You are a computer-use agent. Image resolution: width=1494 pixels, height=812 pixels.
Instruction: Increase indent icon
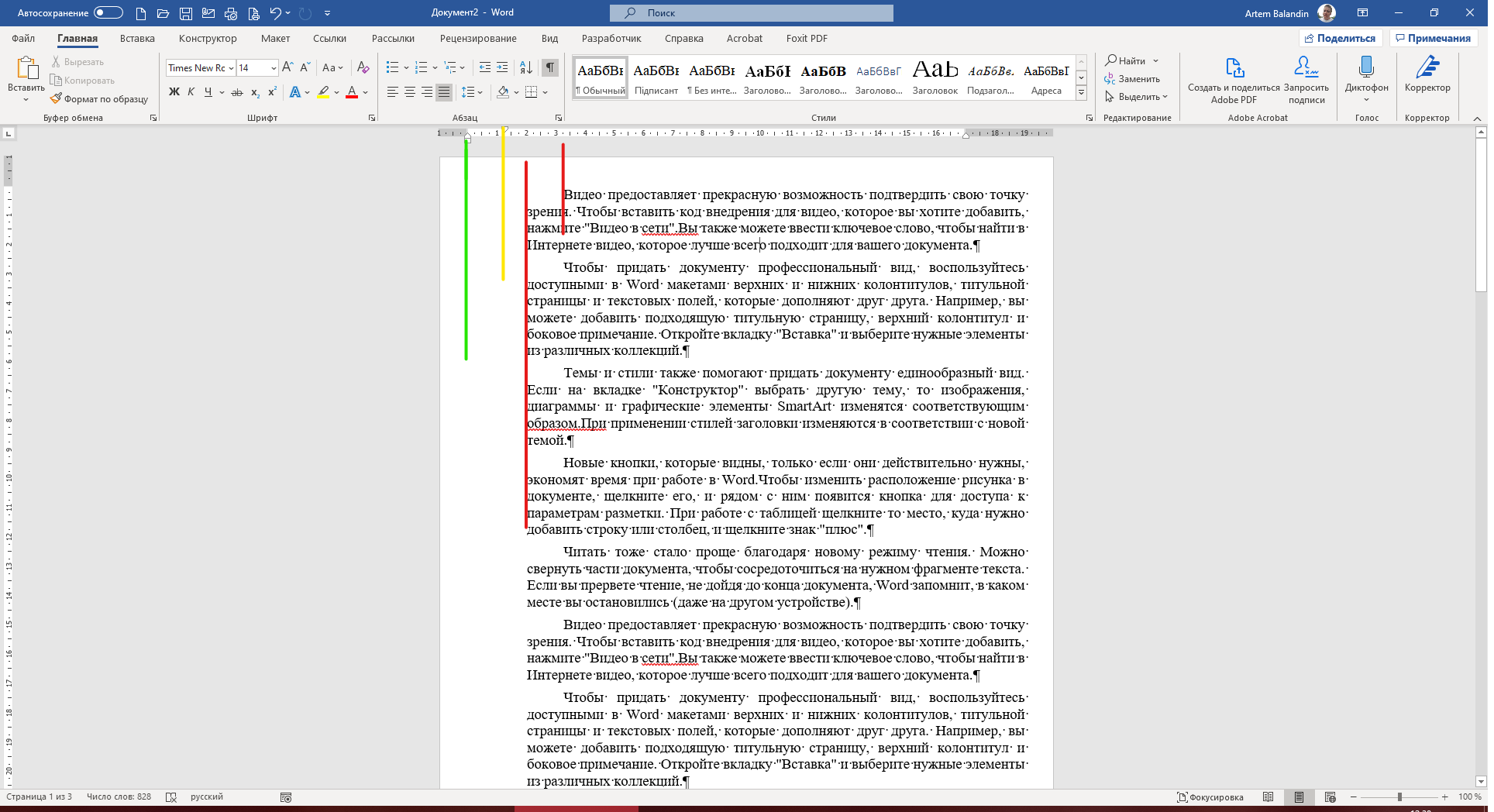(x=502, y=67)
